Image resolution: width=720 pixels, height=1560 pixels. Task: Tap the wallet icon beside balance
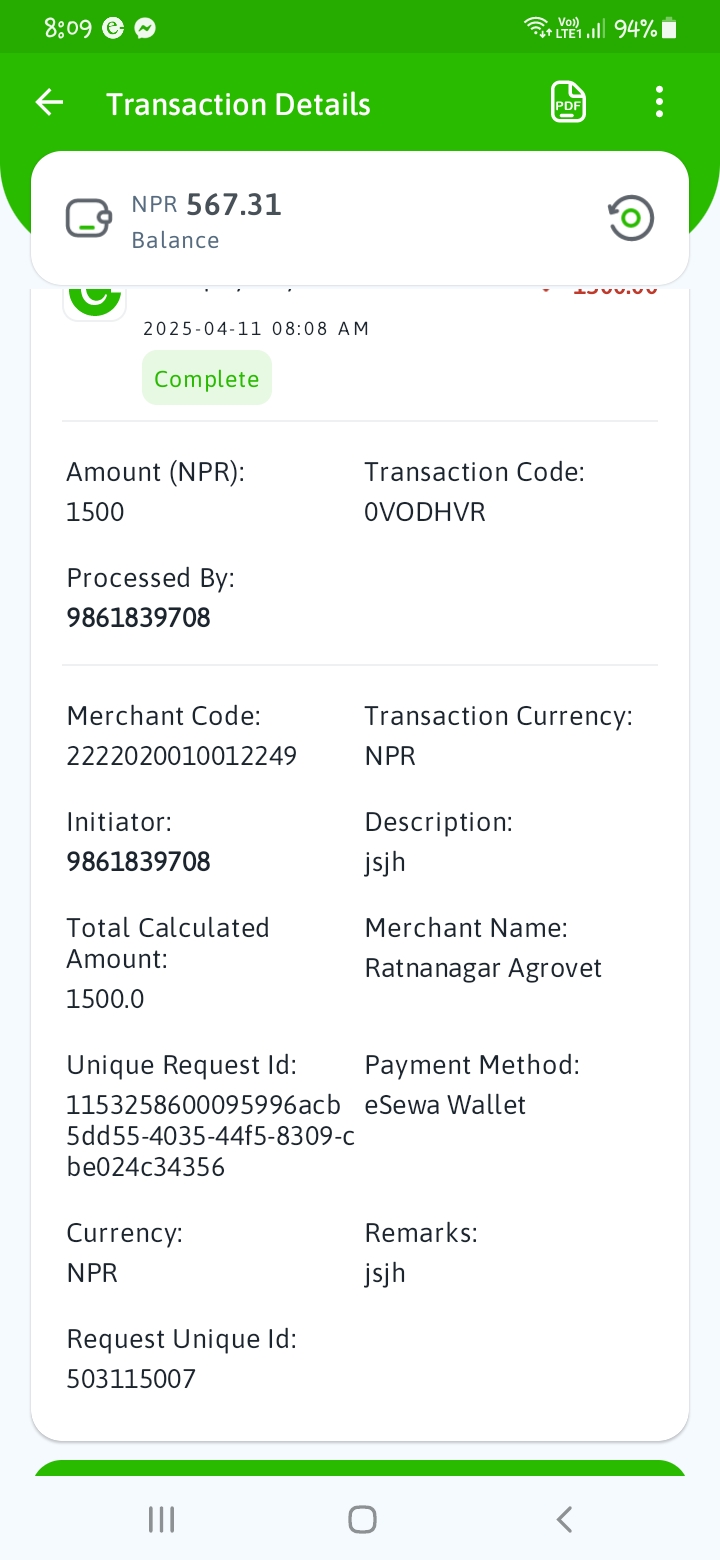(x=89, y=218)
